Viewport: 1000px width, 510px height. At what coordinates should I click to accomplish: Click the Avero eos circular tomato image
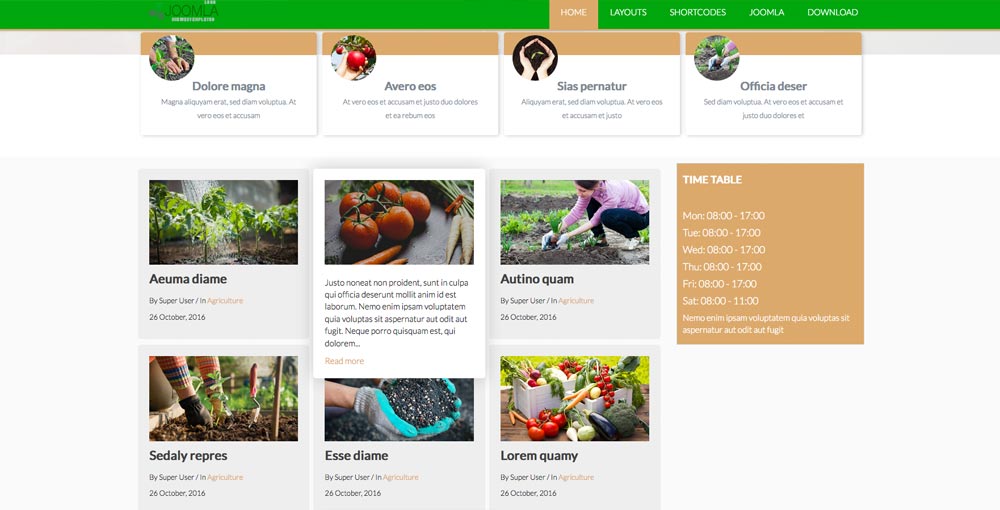tap(353, 57)
